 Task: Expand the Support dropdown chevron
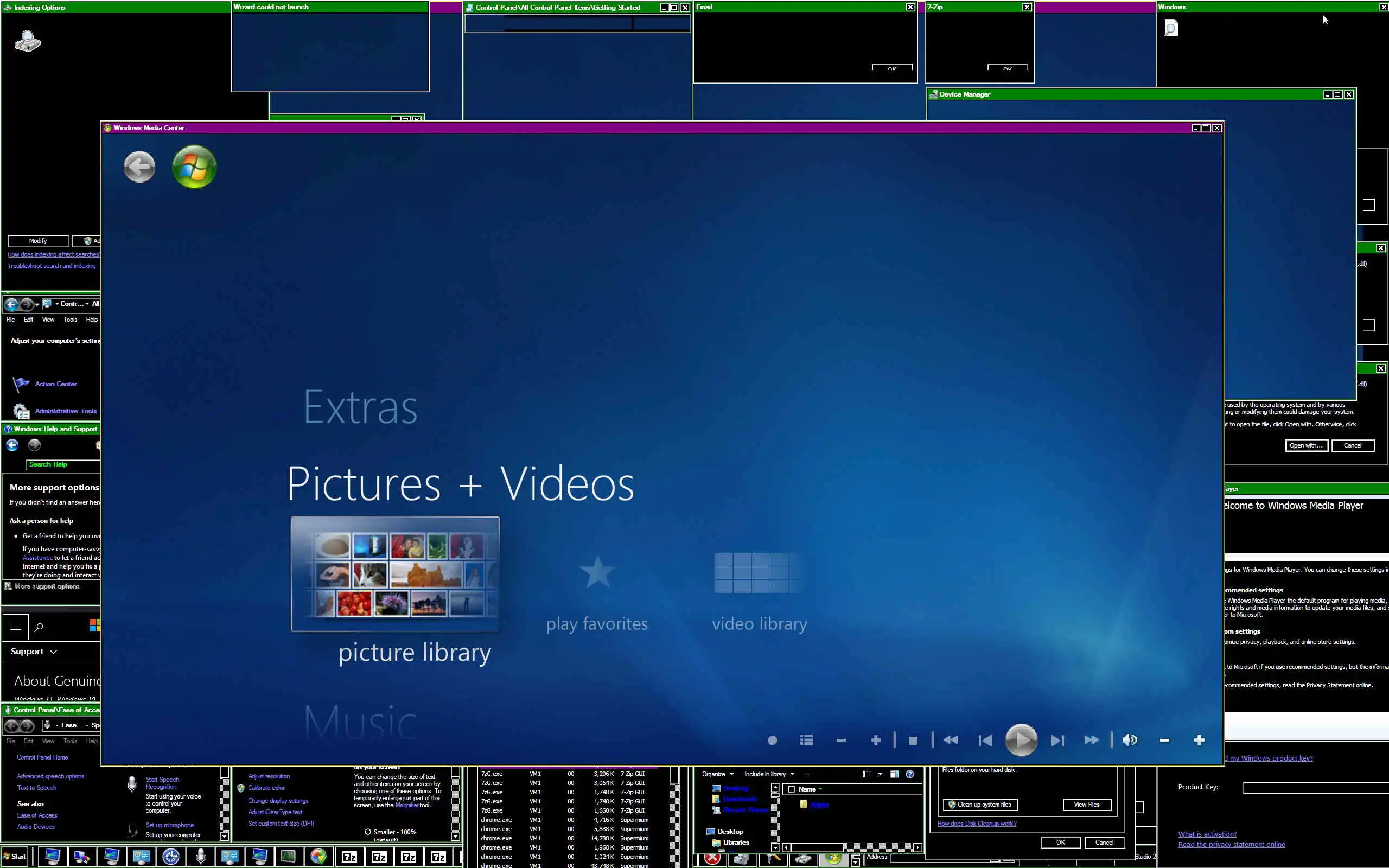click(53, 652)
